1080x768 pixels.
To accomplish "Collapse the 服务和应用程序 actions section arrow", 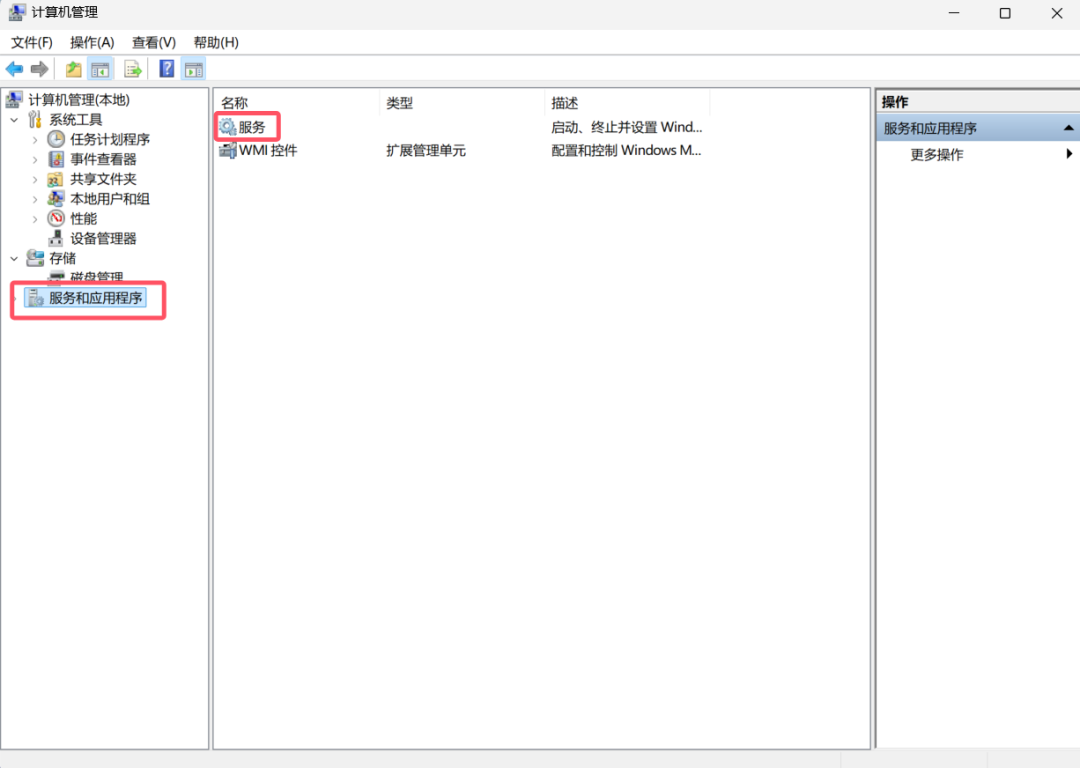I will pyautogui.click(x=1068, y=128).
